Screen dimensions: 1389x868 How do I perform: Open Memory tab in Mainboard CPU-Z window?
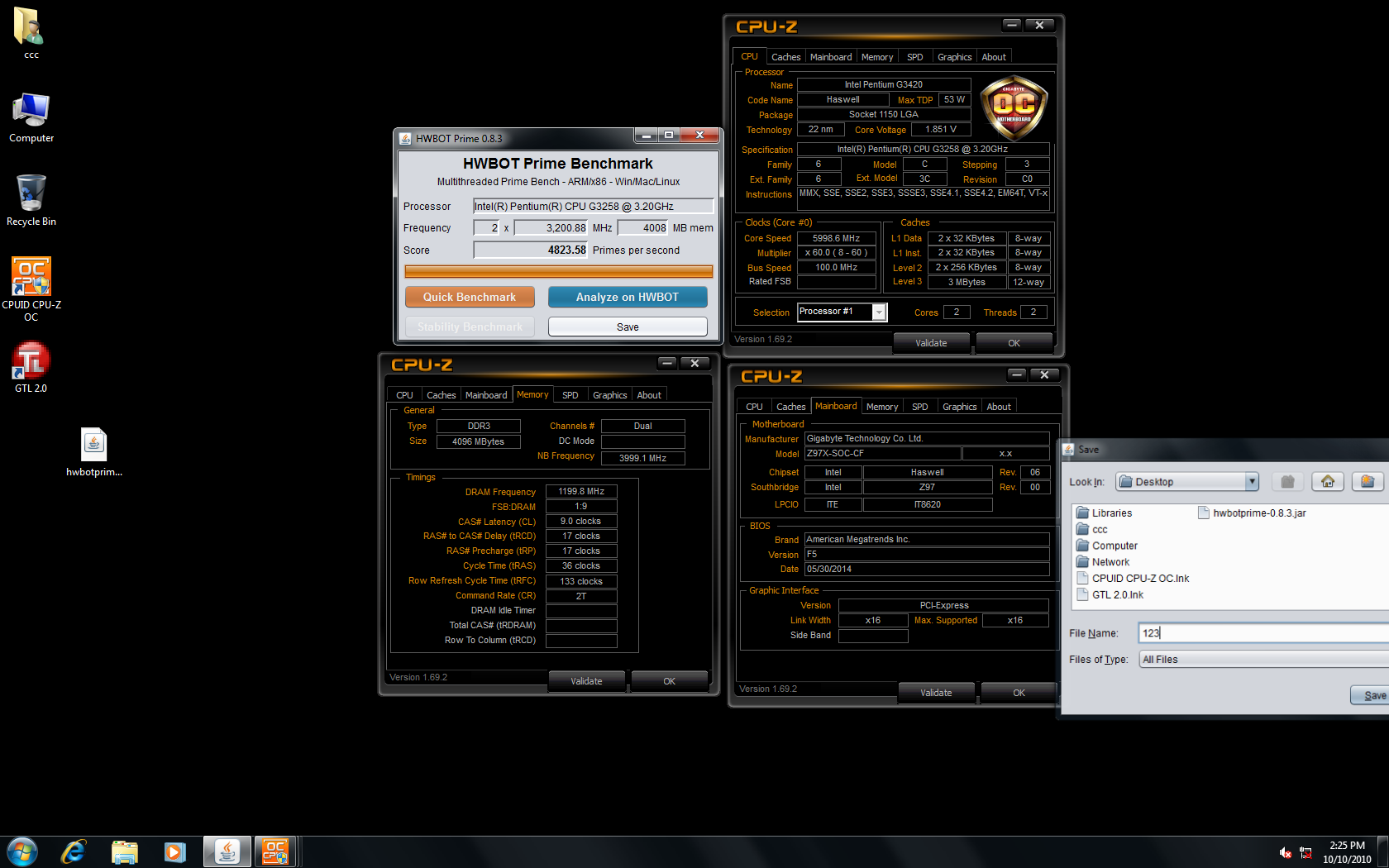click(x=882, y=407)
